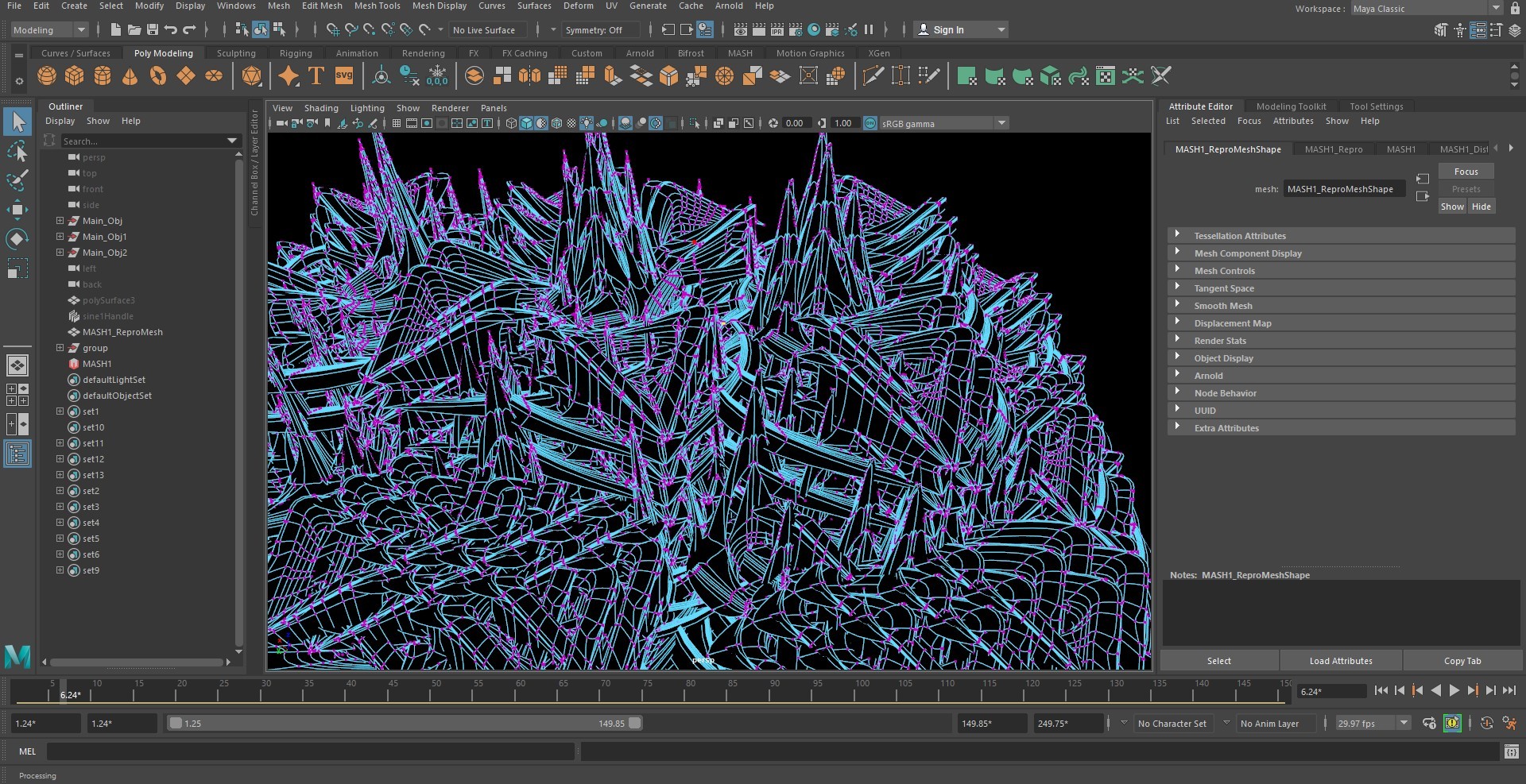The width and height of the screenshot is (1526, 784).
Task: Click the Copy Tab button
Action: pyautogui.click(x=1462, y=661)
